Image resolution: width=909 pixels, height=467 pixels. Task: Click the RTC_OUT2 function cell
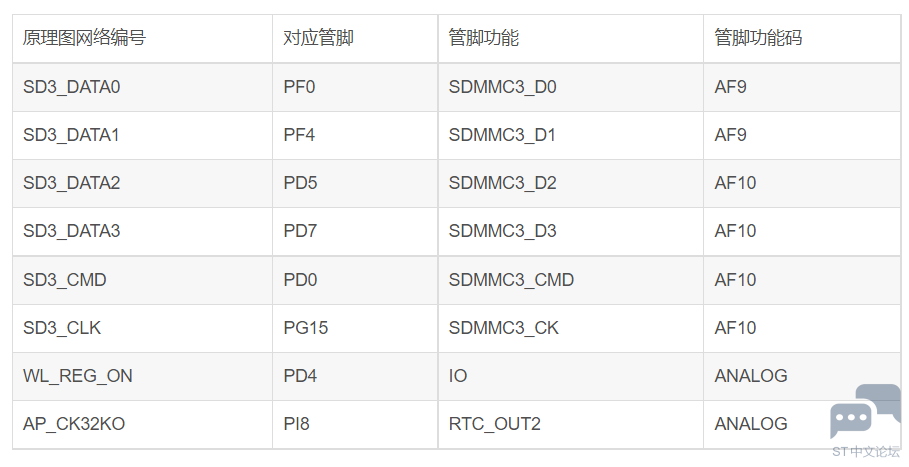click(570, 424)
